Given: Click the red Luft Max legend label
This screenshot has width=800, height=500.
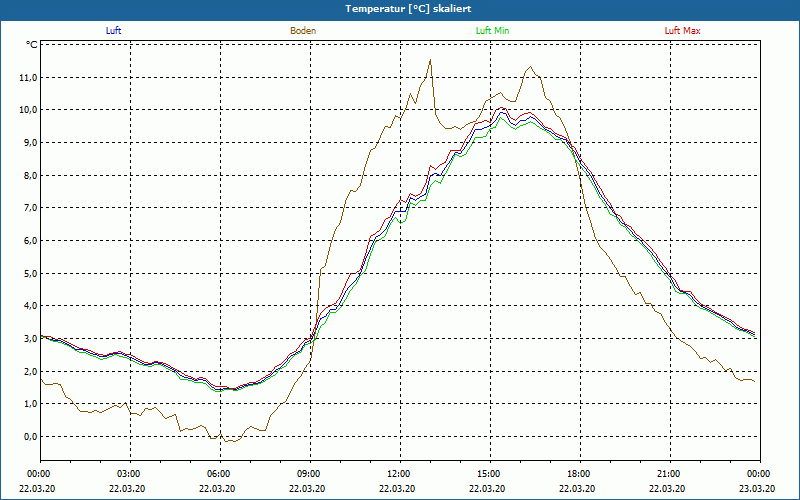Looking at the screenshot, I should [682, 31].
